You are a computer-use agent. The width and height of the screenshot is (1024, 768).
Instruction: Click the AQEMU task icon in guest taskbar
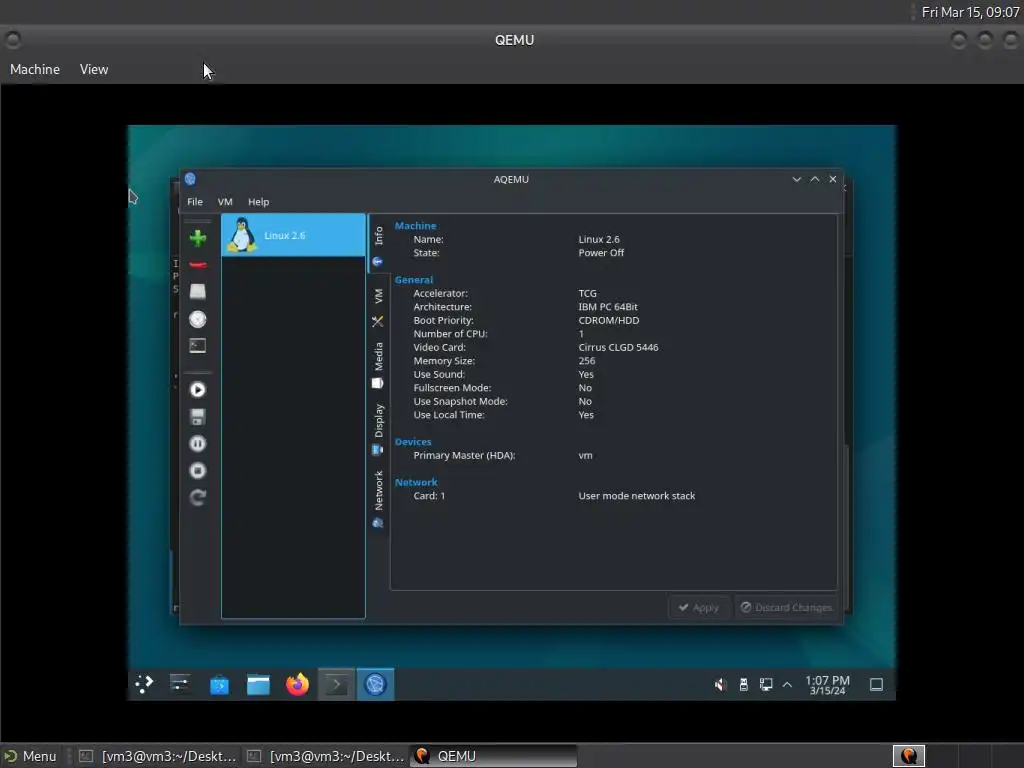point(376,684)
